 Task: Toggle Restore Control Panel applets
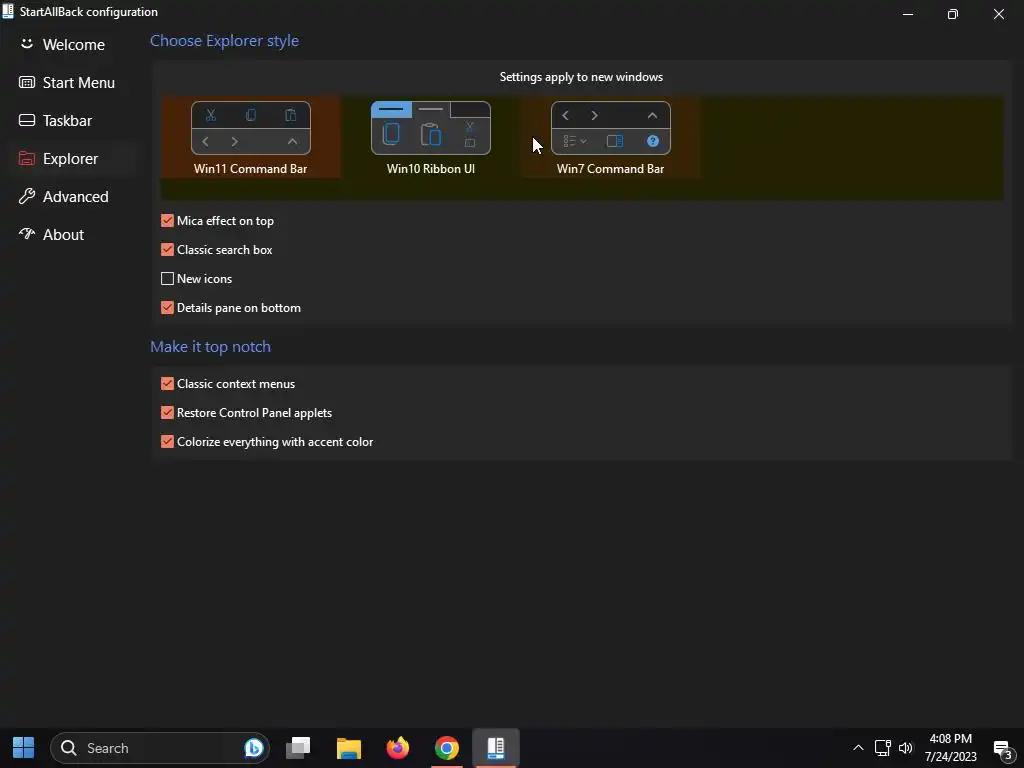click(x=167, y=413)
